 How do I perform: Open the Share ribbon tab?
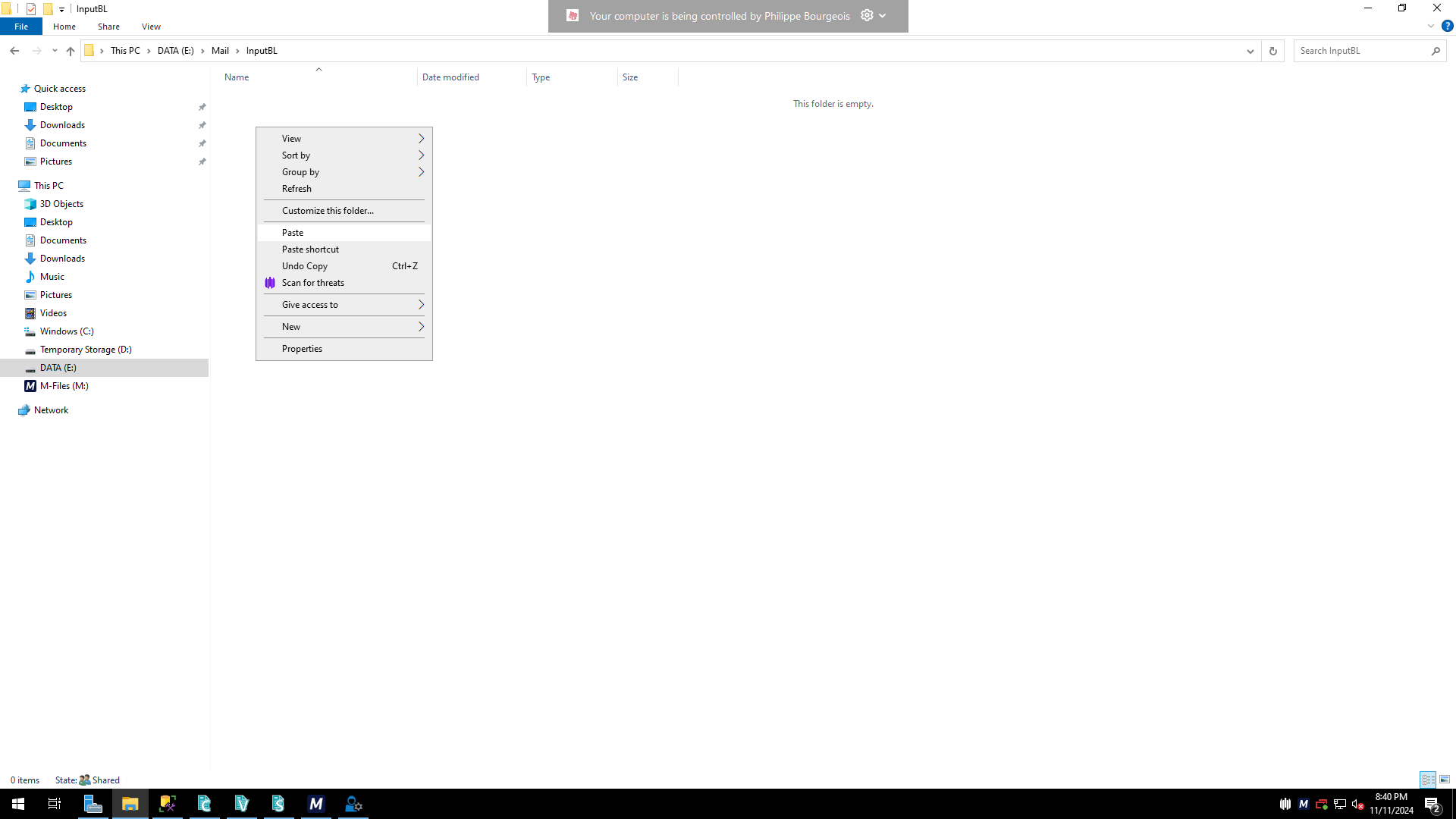tap(108, 27)
